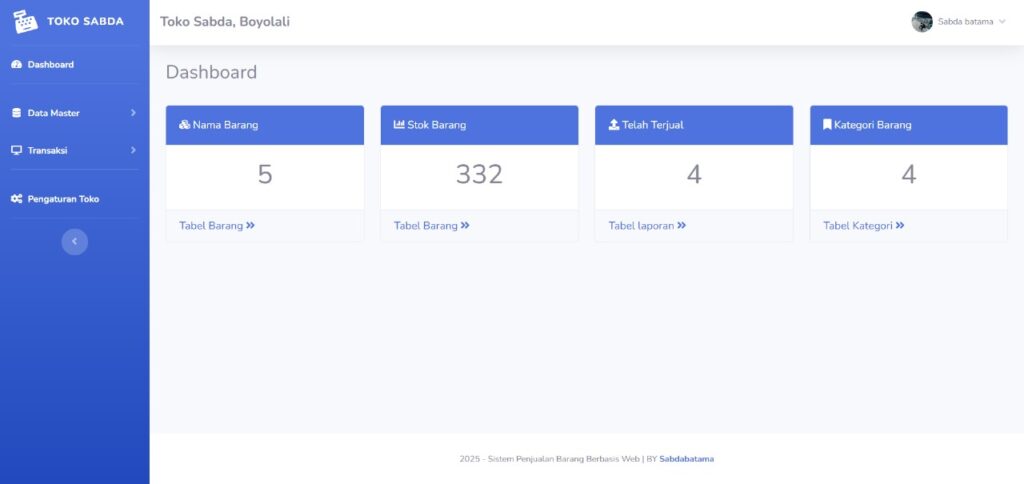Click the double-arrow icon beside Tabel laporan
Screen dimensions: 1024x484
pos(681,225)
